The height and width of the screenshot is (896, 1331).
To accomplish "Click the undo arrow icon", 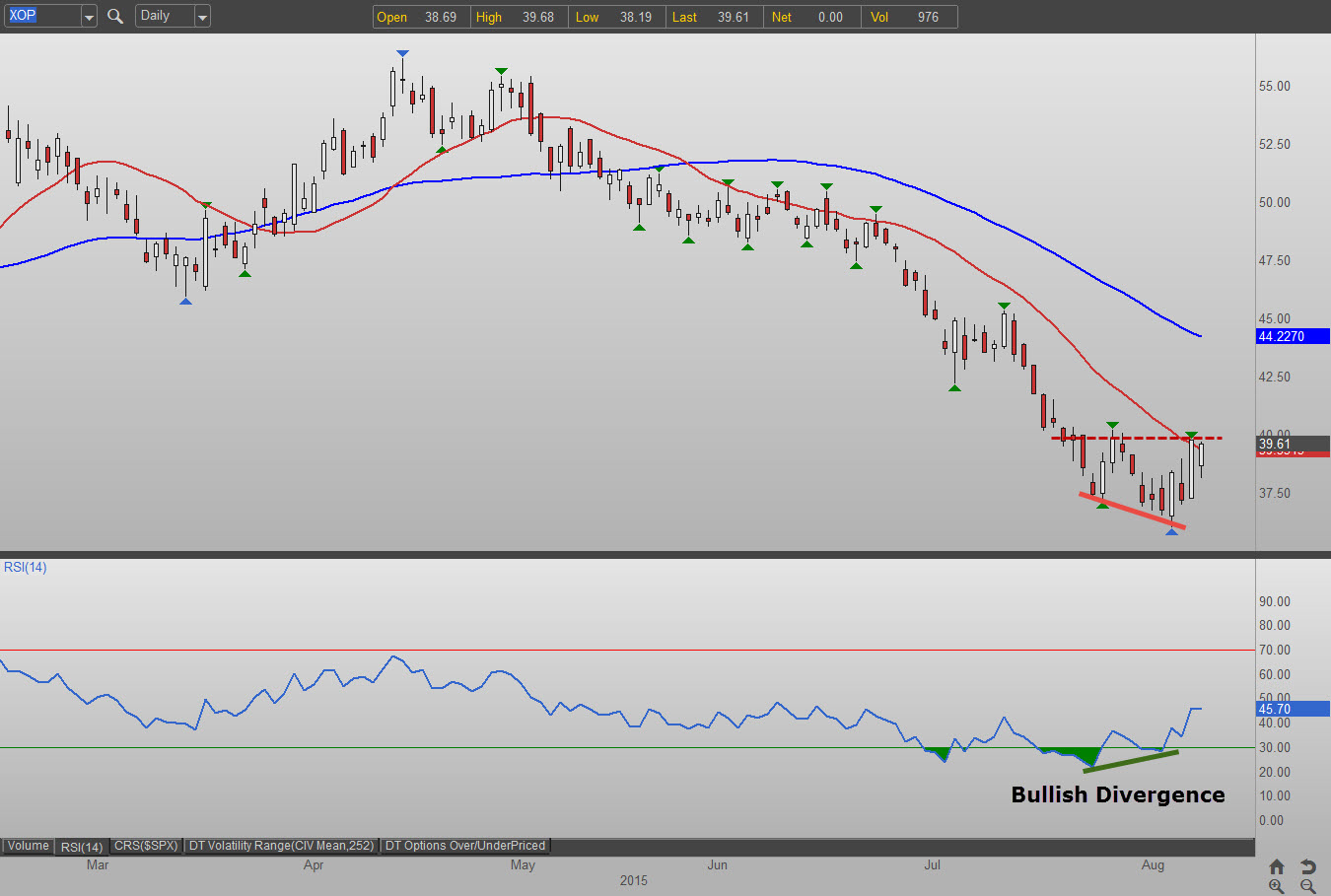I will 1307,866.
